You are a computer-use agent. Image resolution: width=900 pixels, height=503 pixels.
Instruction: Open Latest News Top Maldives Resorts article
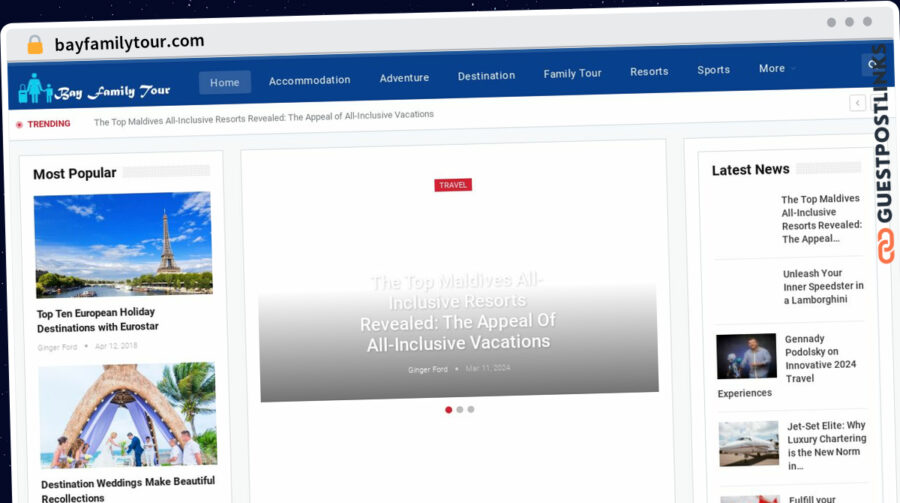821,219
